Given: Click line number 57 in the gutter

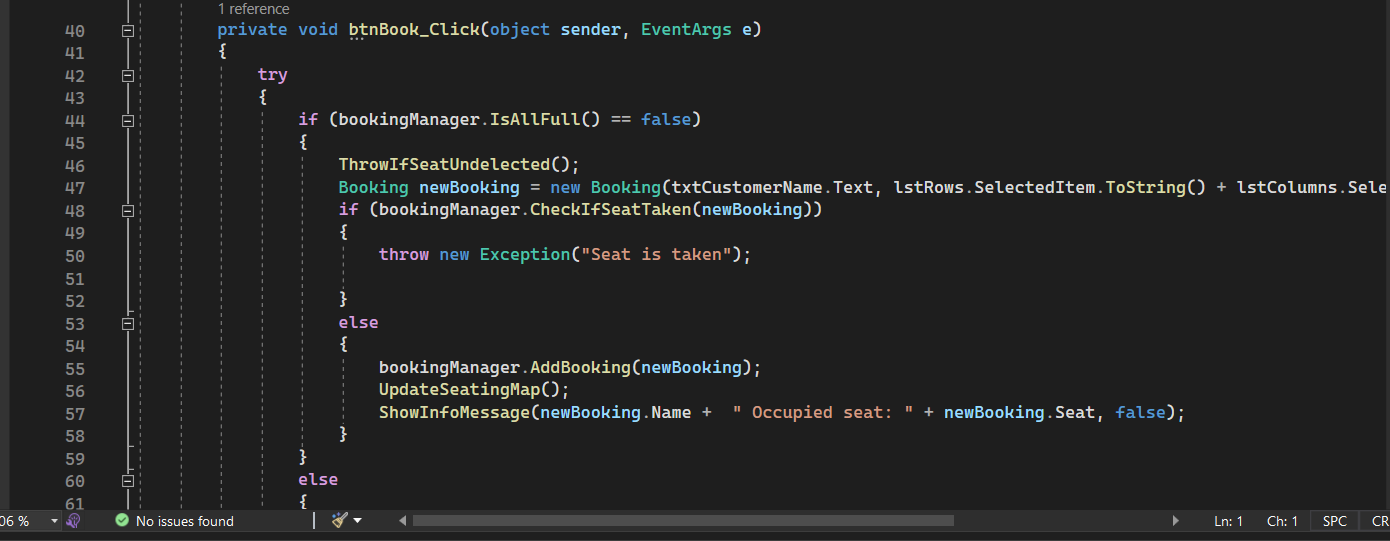Looking at the screenshot, I should tap(74, 414).
